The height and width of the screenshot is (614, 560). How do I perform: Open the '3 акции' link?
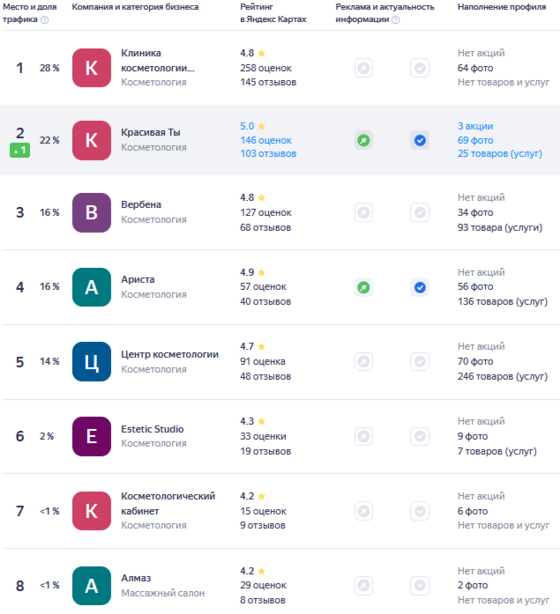tap(475, 126)
